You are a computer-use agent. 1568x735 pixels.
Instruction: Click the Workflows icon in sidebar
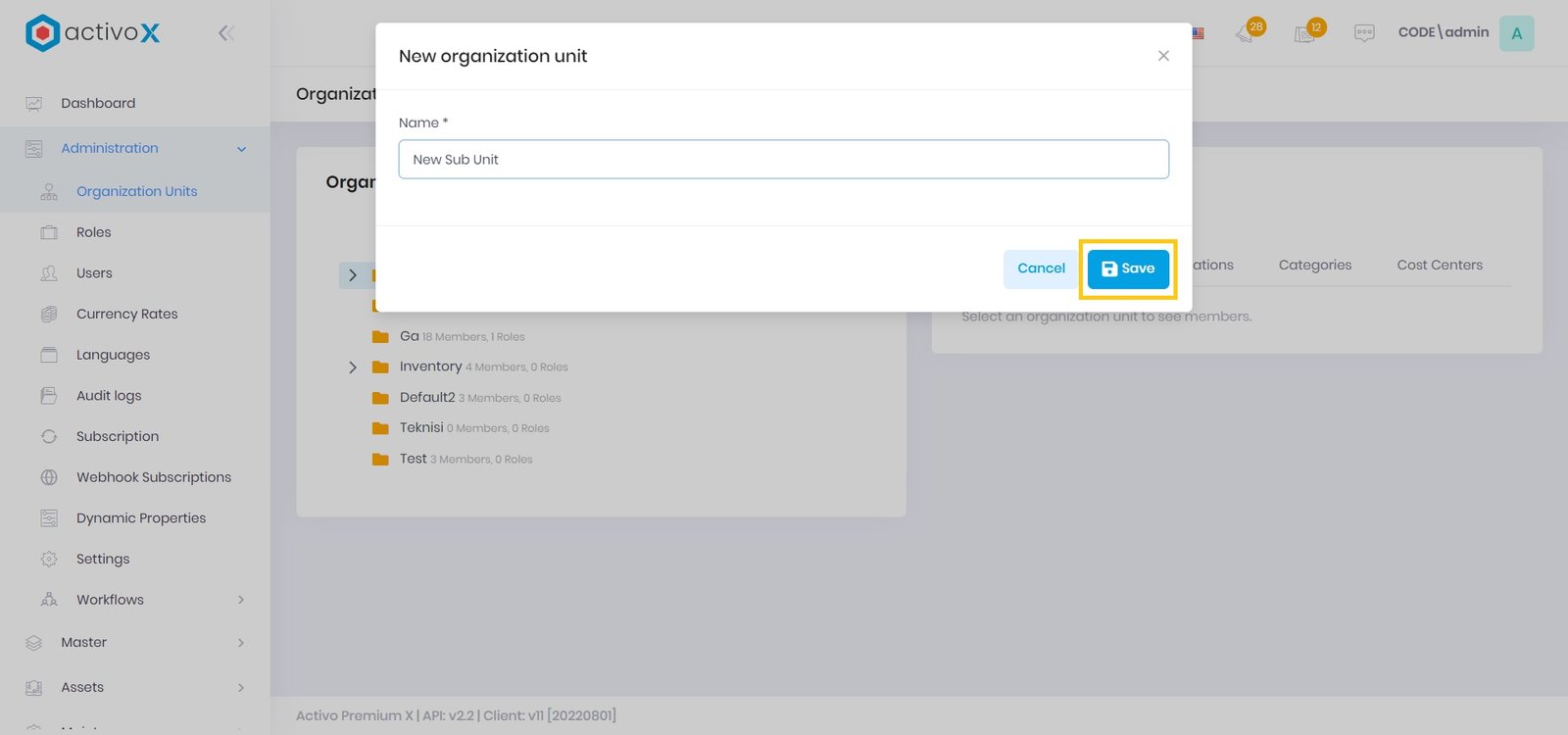coord(49,600)
